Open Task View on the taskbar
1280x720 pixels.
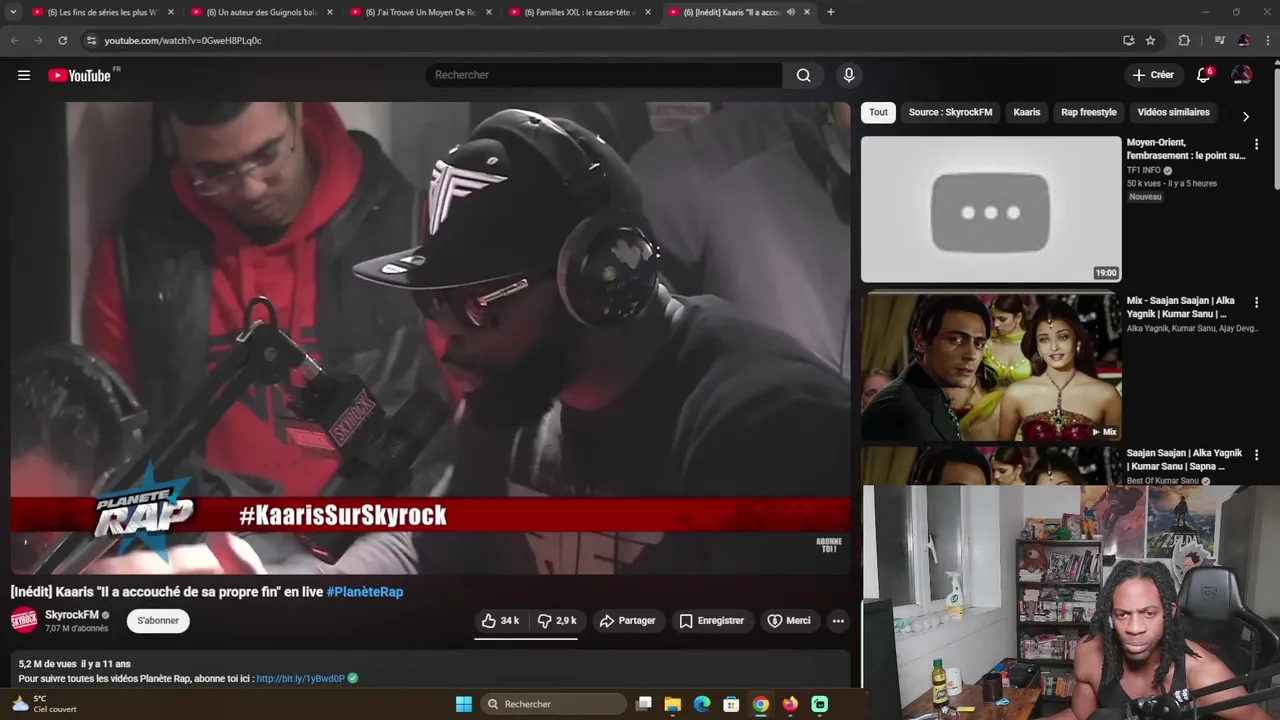point(644,704)
